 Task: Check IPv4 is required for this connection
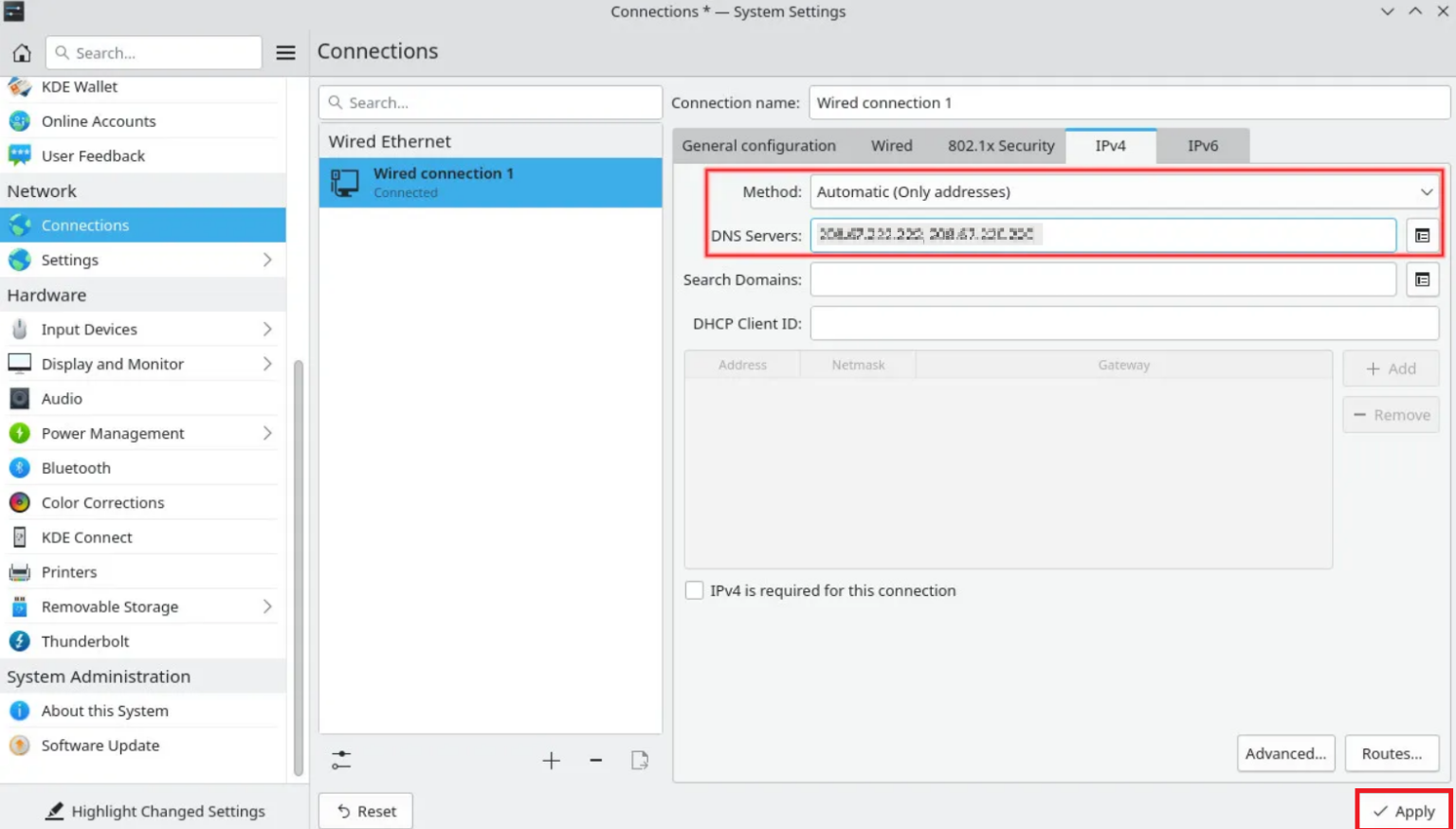(694, 590)
